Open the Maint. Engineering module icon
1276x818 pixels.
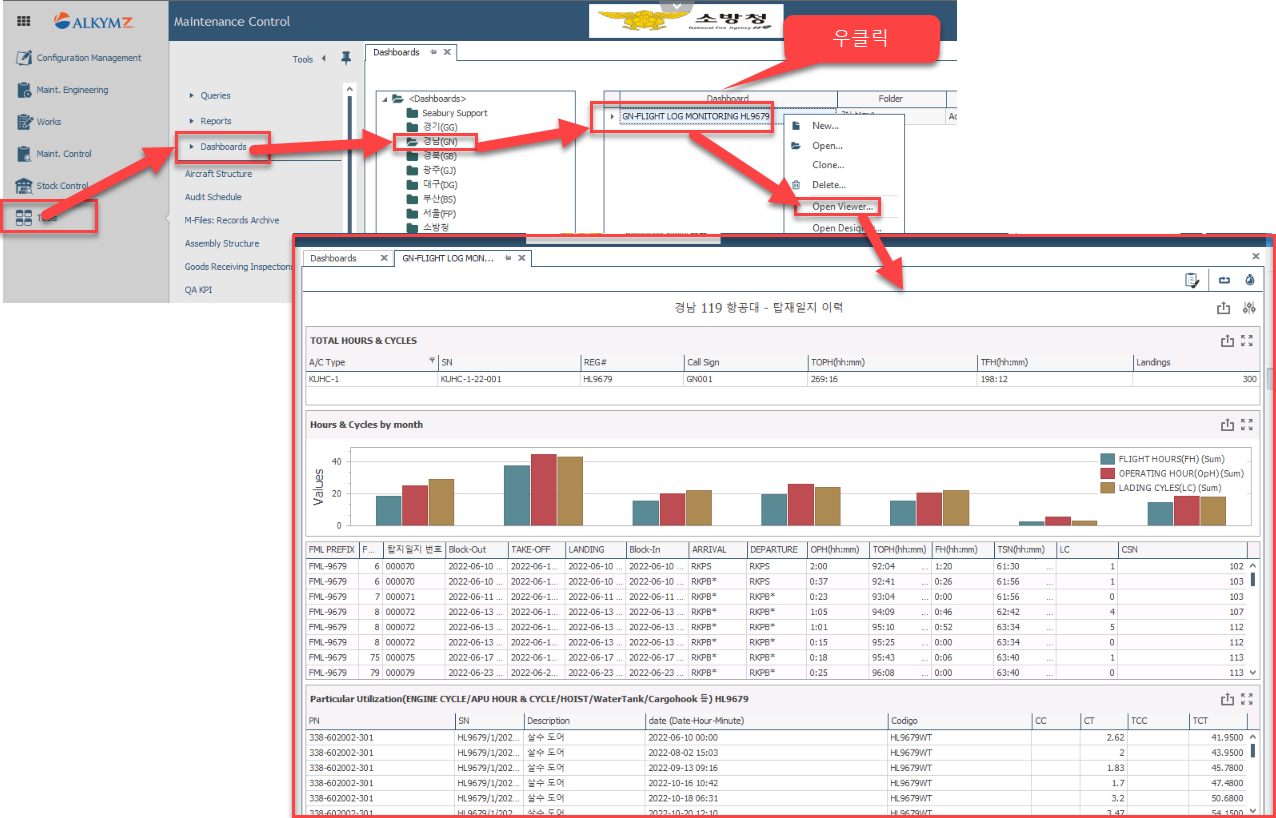pos(25,90)
